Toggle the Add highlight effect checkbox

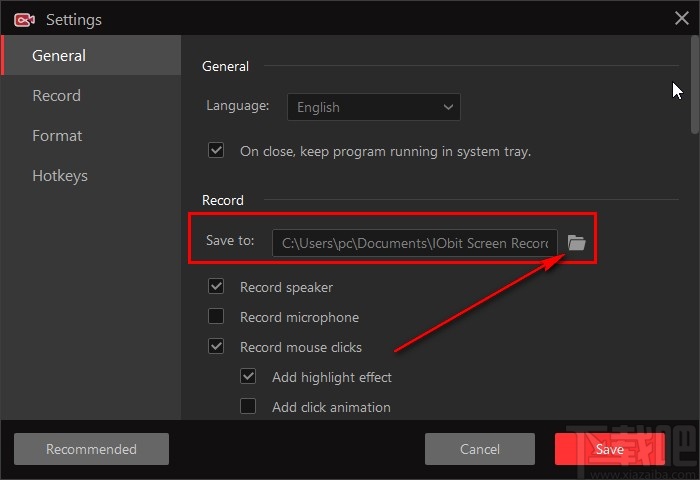click(248, 377)
